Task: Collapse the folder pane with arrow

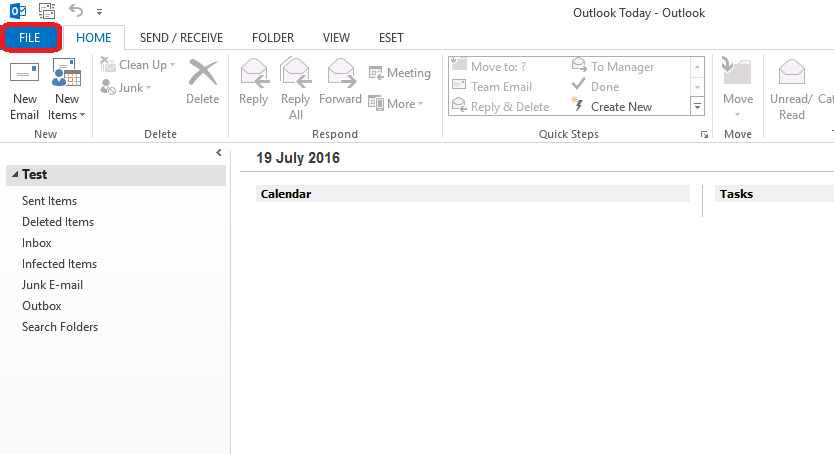Action: pos(219,153)
